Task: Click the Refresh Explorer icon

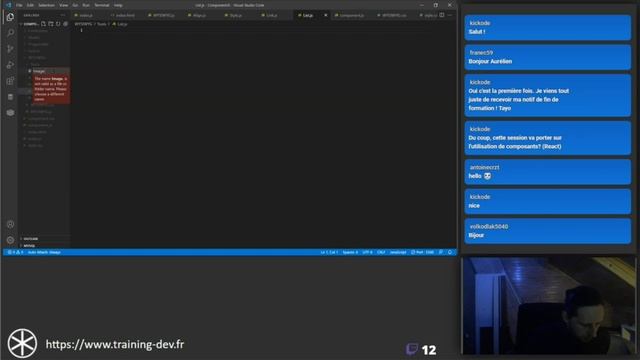Action: [x=58, y=24]
